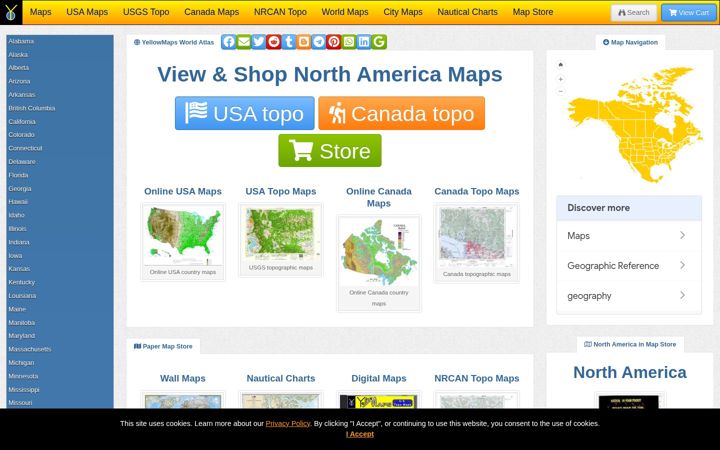Open USGS Topo menu

click(x=146, y=12)
